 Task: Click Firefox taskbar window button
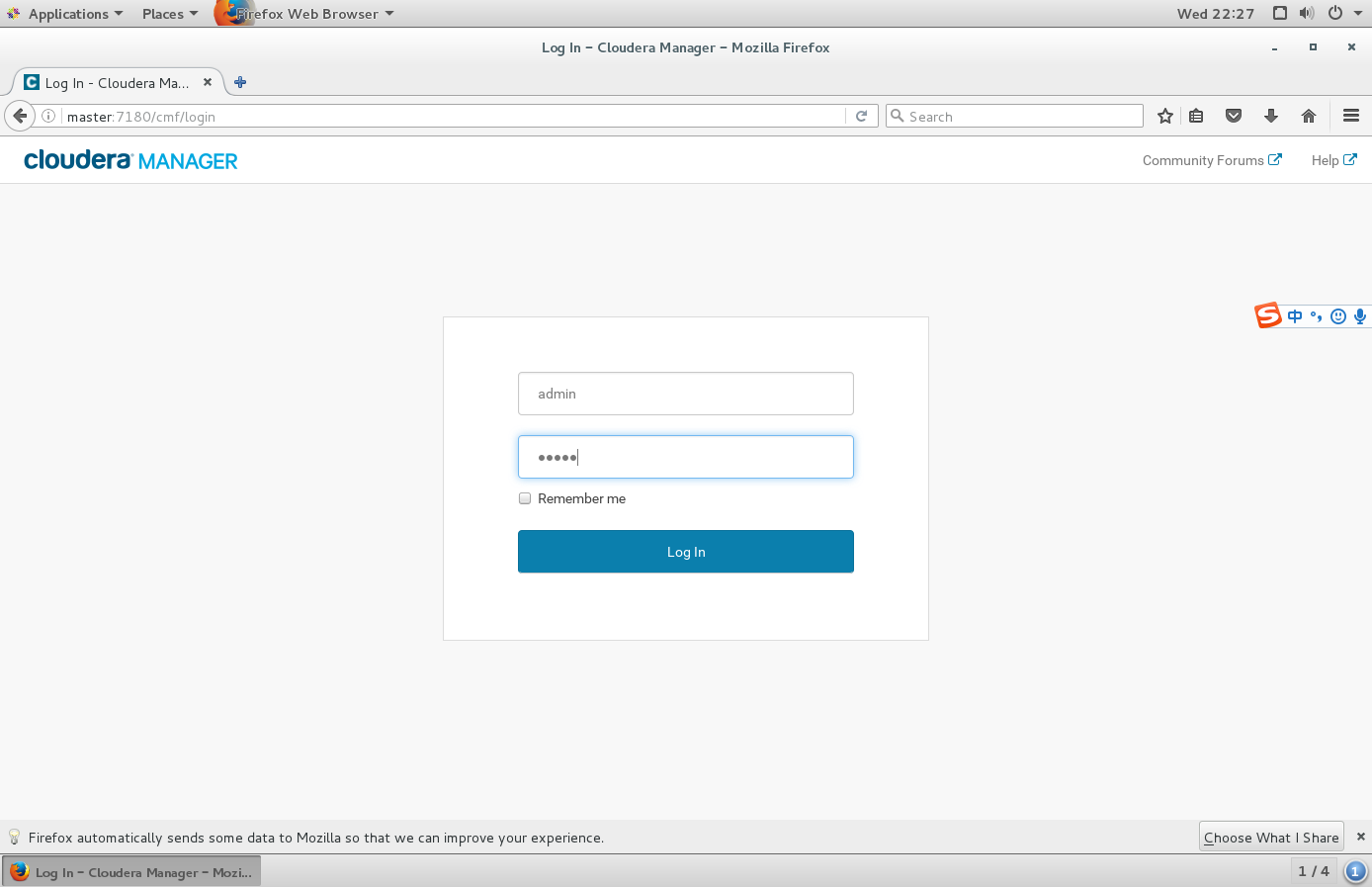(x=131, y=871)
